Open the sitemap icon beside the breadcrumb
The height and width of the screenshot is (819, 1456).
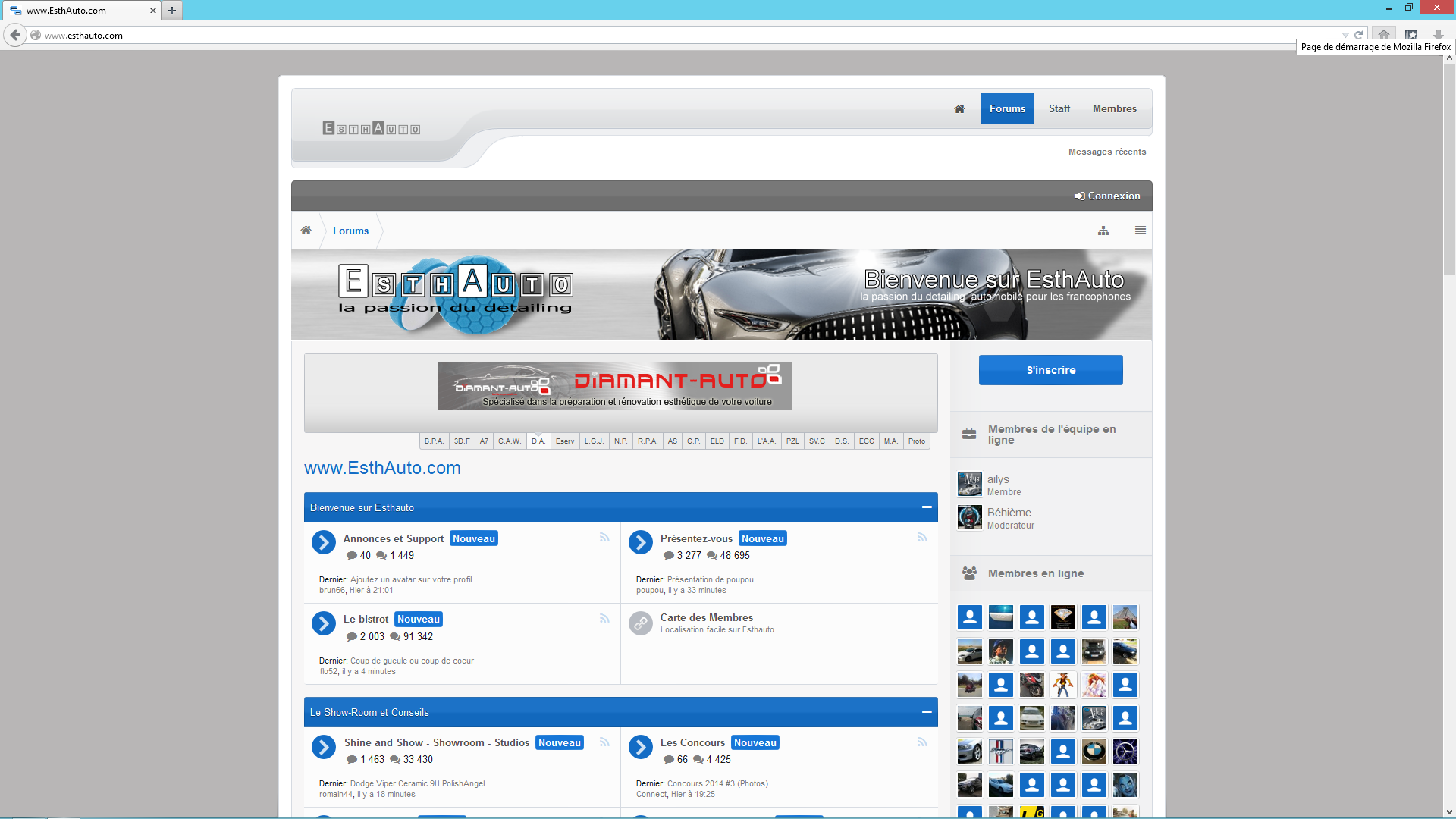(x=1103, y=231)
